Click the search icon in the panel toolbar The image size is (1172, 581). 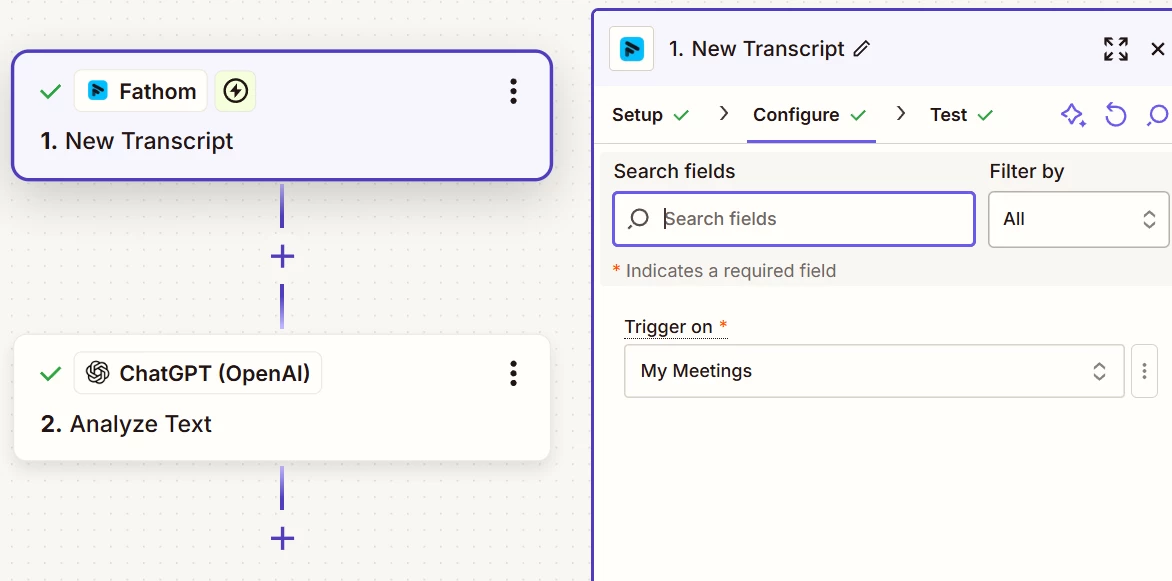point(1157,115)
